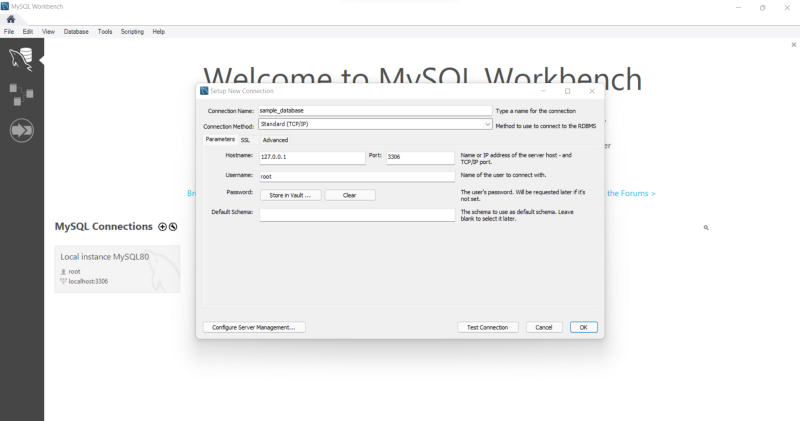Click the Default Schema text field

(x=357, y=215)
